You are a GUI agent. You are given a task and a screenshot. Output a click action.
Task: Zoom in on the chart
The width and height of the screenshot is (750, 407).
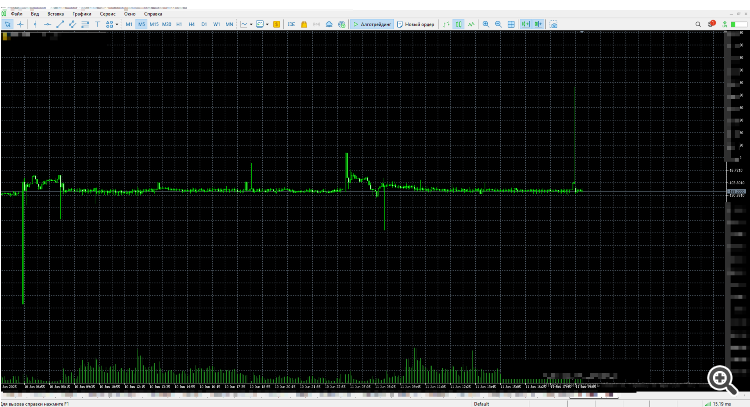(x=486, y=24)
